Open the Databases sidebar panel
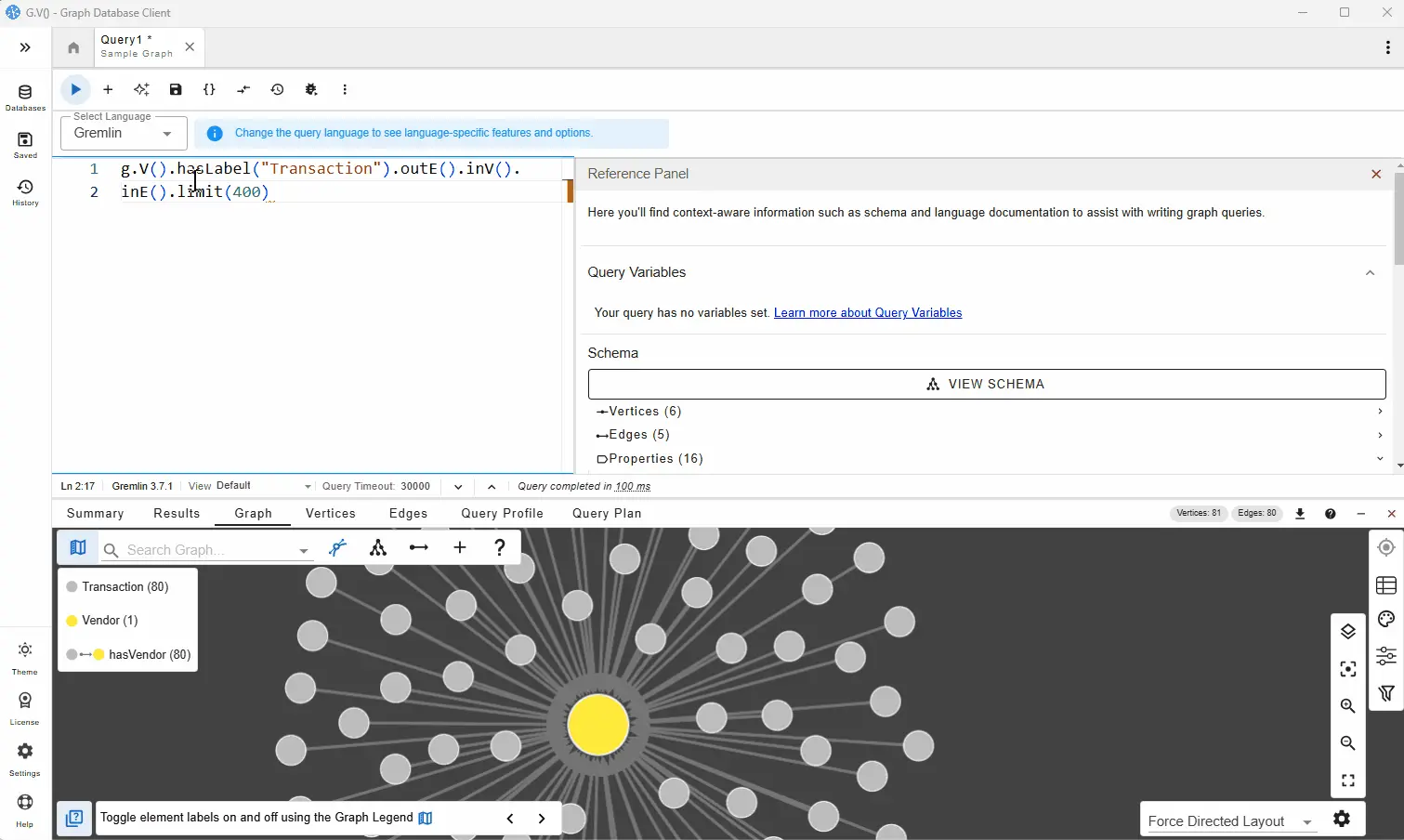This screenshot has height=840, width=1404. 25,97
